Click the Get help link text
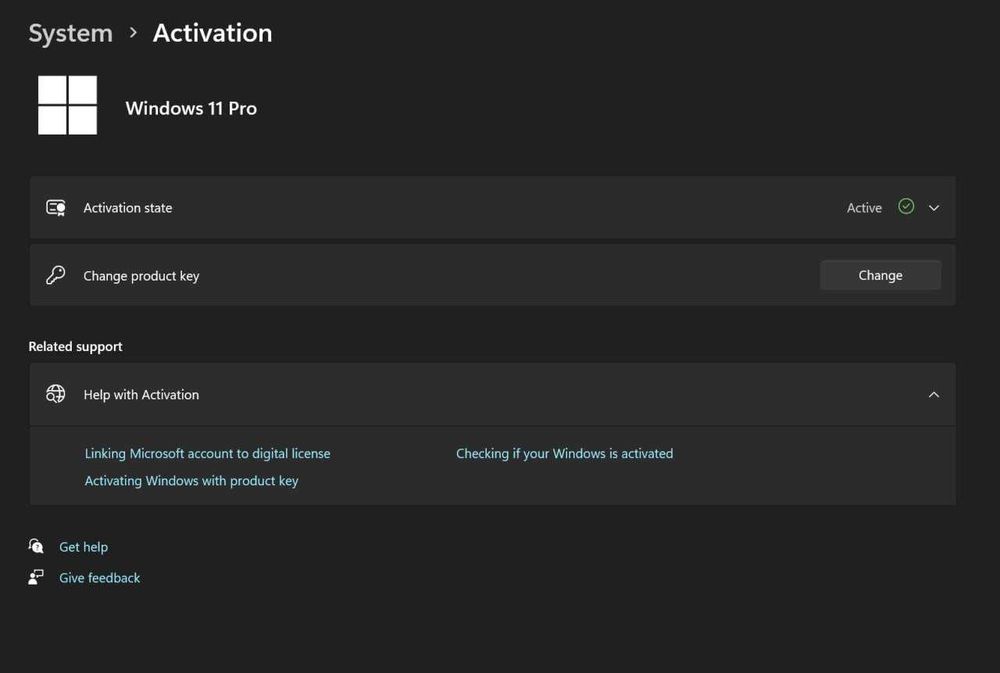 point(83,547)
